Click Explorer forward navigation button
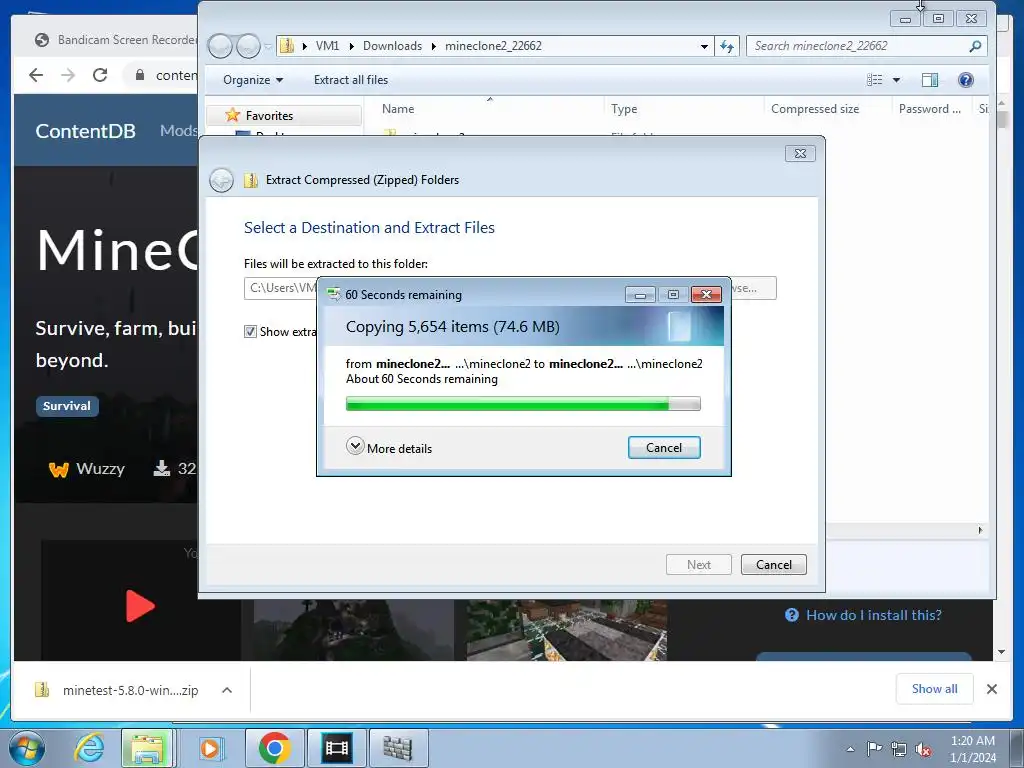This screenshot has height=768, width=1024. coord(248,46)
